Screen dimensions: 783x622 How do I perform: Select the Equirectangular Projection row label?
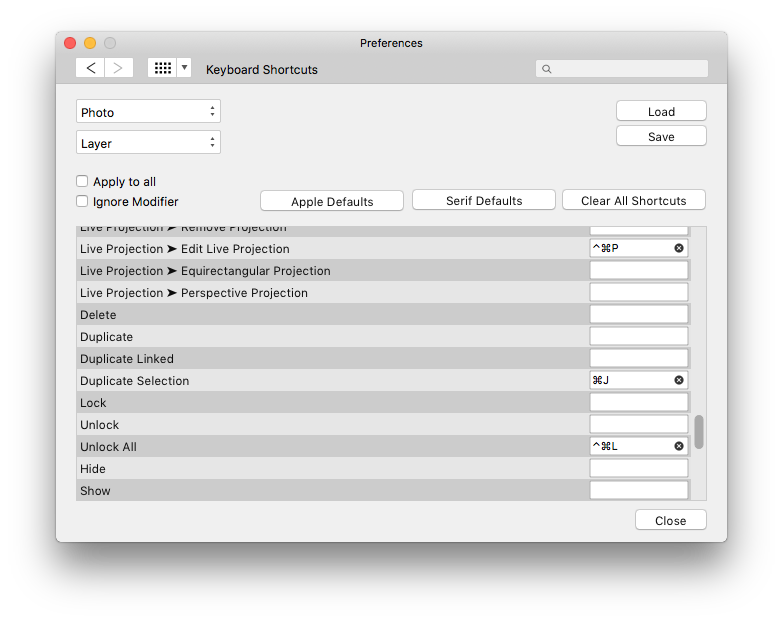point(205,271)
